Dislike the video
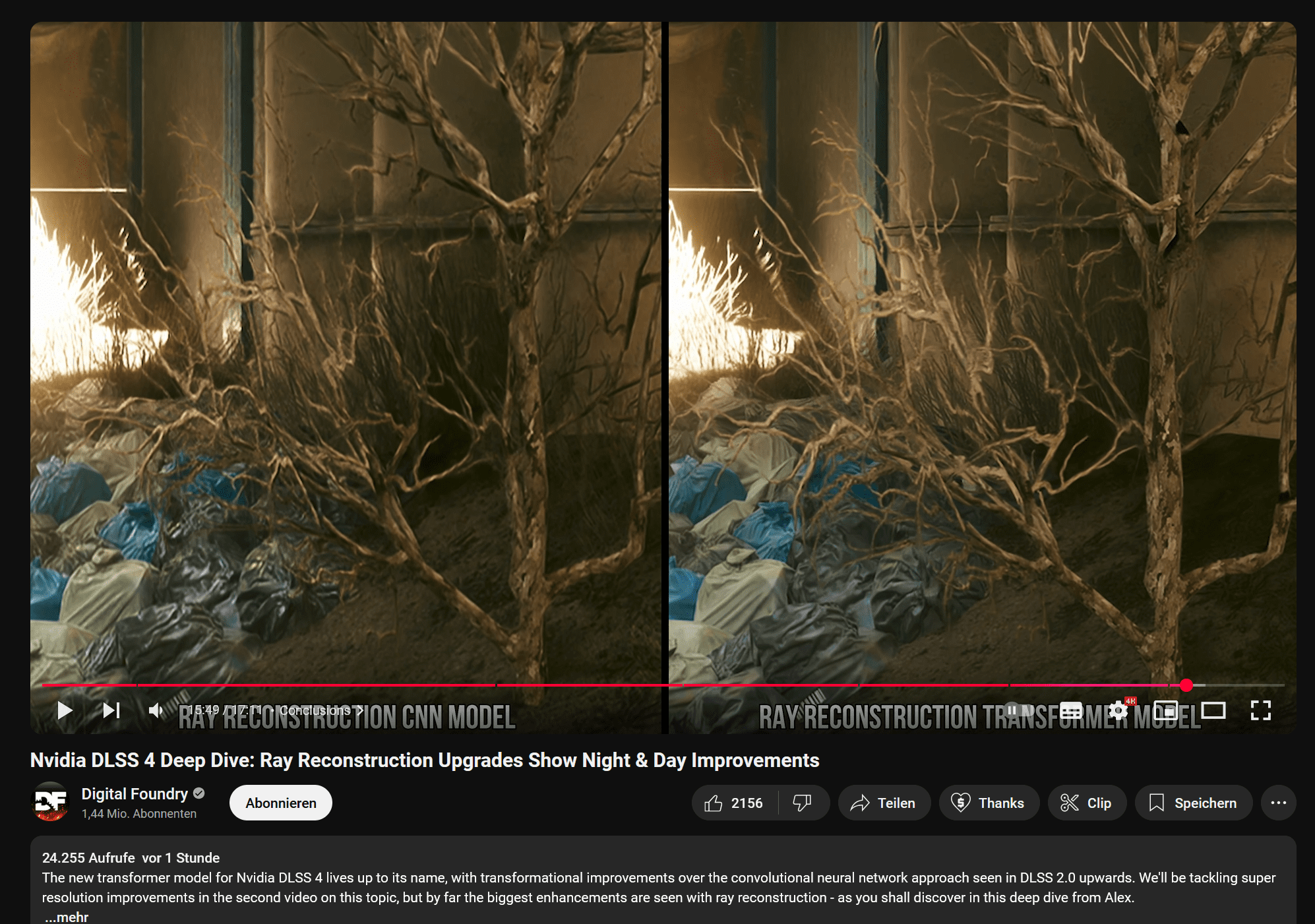The image size is (1315, 924). point(803,803)
